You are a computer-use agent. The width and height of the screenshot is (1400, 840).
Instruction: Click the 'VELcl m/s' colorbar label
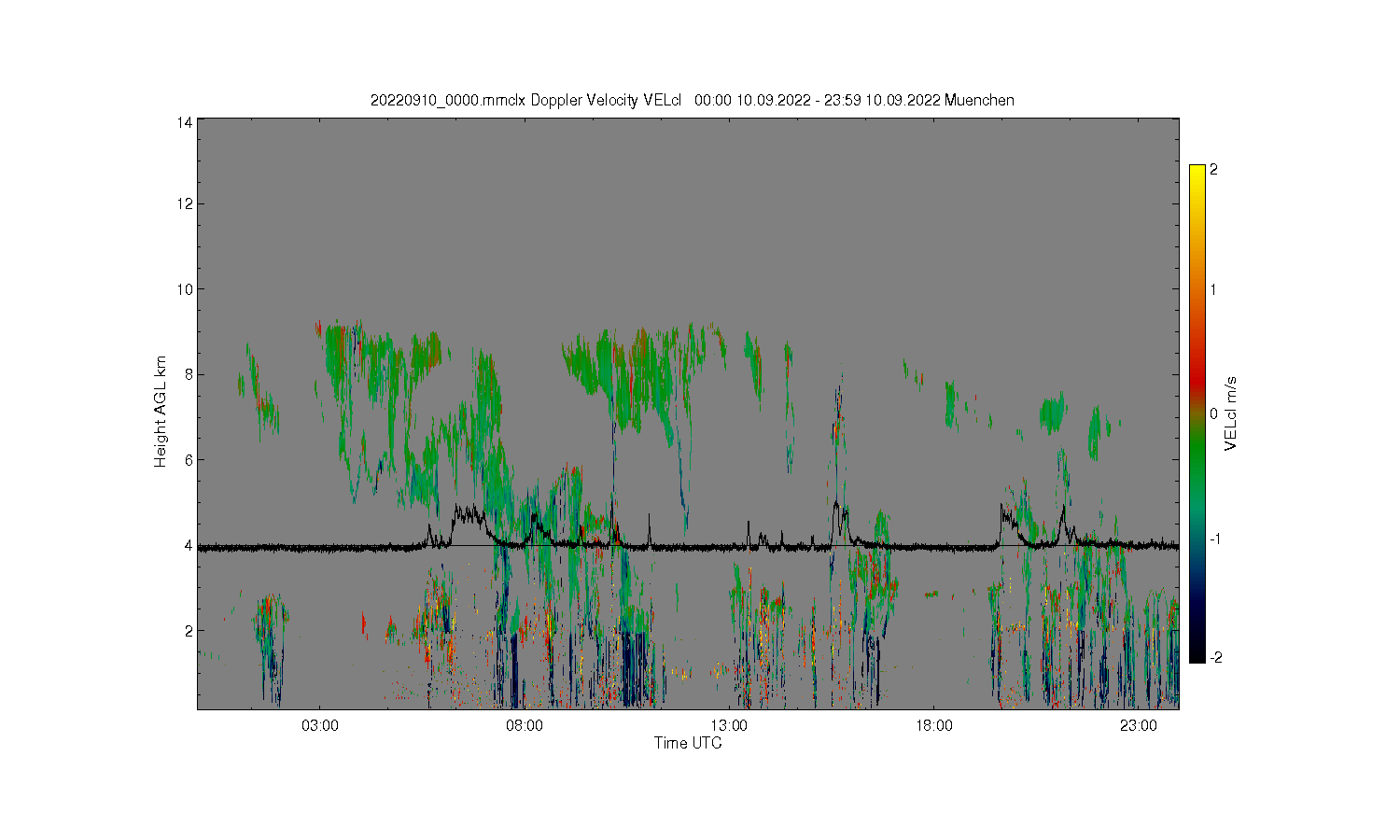(1231, 413)
